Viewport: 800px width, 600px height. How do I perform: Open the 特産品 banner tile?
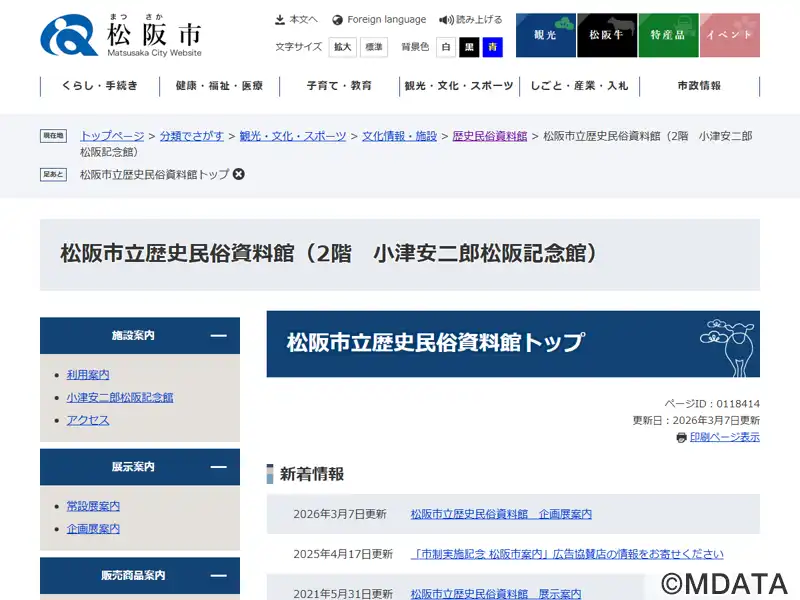[668, 35]
